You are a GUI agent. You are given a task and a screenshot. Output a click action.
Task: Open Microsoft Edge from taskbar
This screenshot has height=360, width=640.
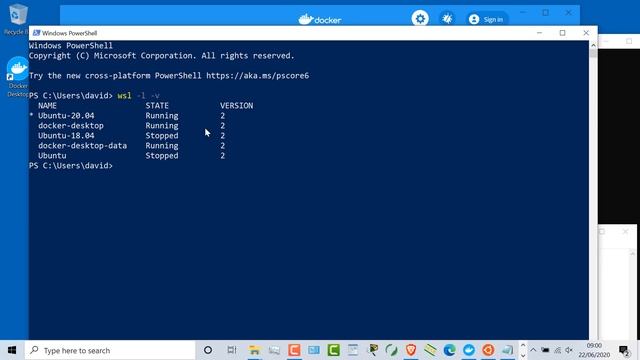coord(449,350)
